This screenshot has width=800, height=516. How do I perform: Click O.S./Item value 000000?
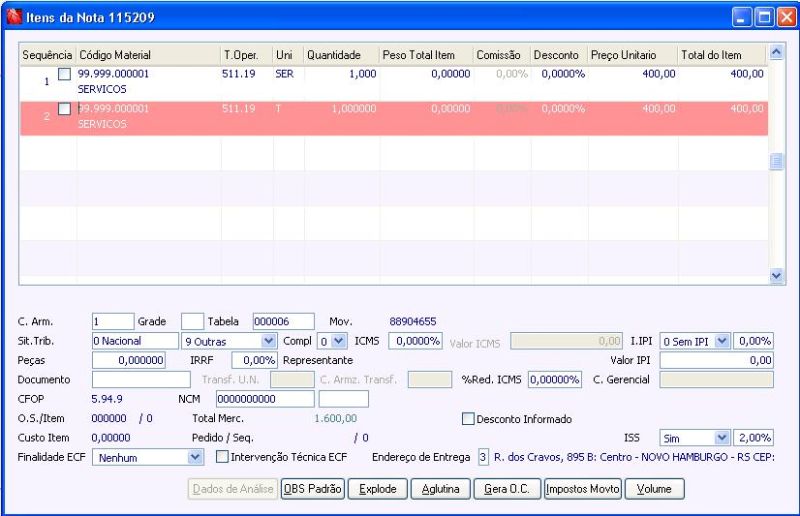[x=109, y=419]
